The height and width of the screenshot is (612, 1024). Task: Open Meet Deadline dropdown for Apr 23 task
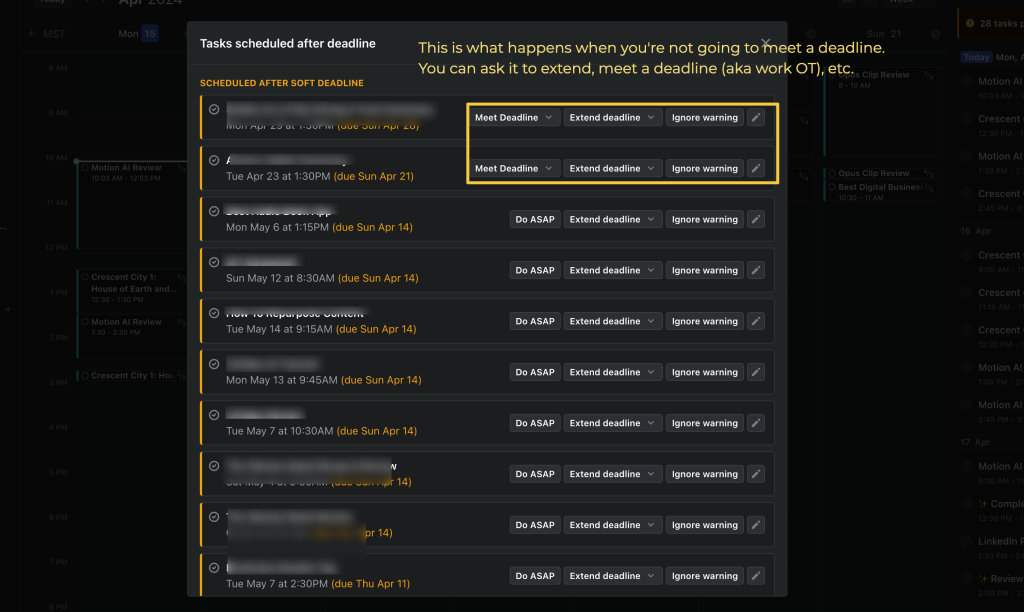(x=513, y=169)
